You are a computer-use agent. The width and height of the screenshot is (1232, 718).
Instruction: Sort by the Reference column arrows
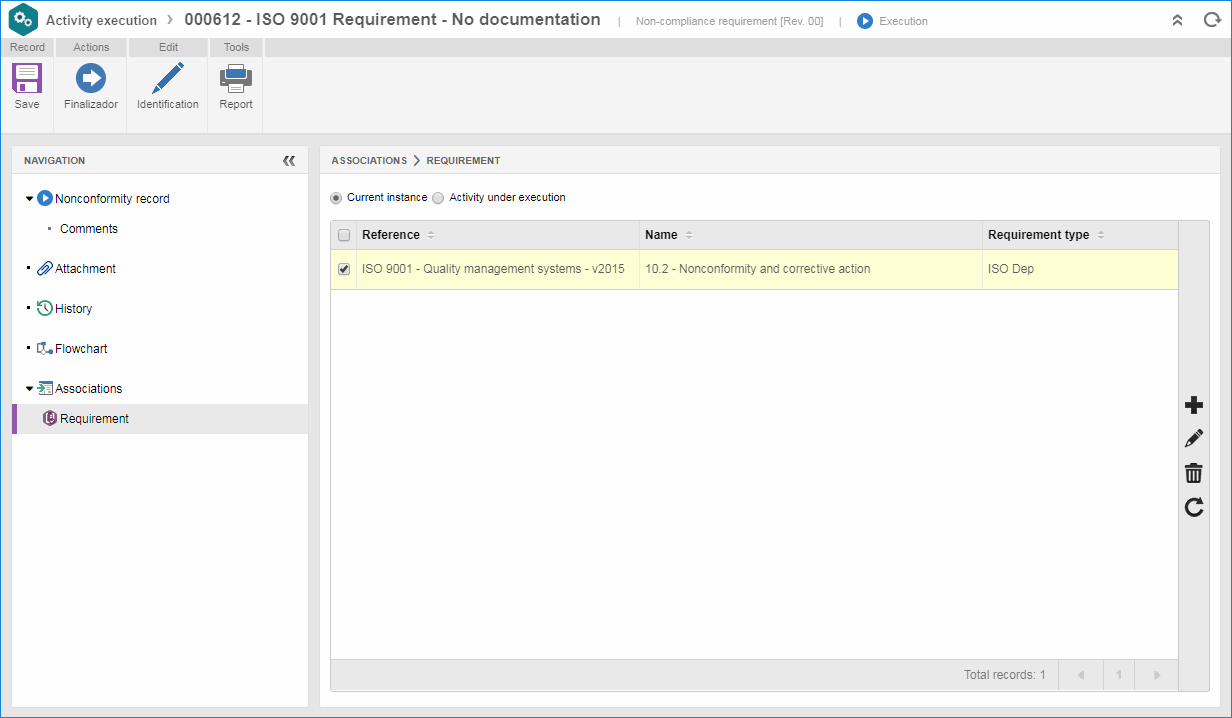pos(431,235)
